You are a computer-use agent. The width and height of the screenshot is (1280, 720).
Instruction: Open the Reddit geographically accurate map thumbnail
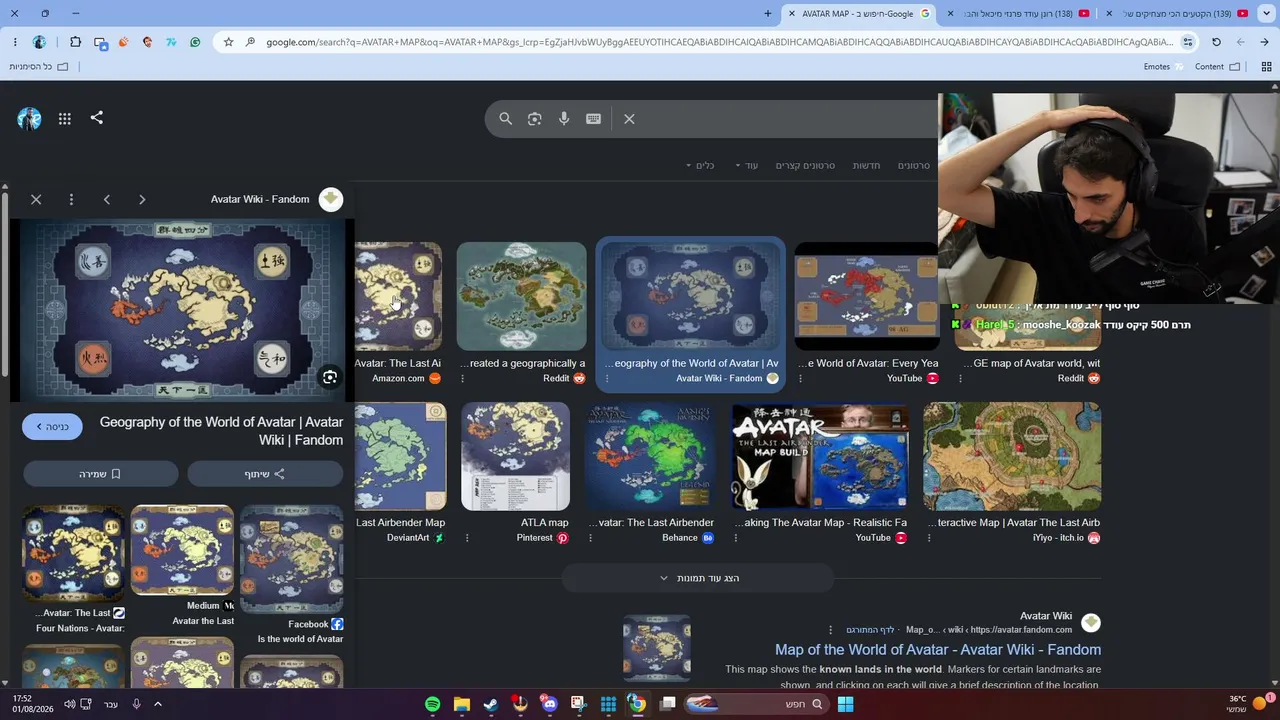click(x=521, y=296)
